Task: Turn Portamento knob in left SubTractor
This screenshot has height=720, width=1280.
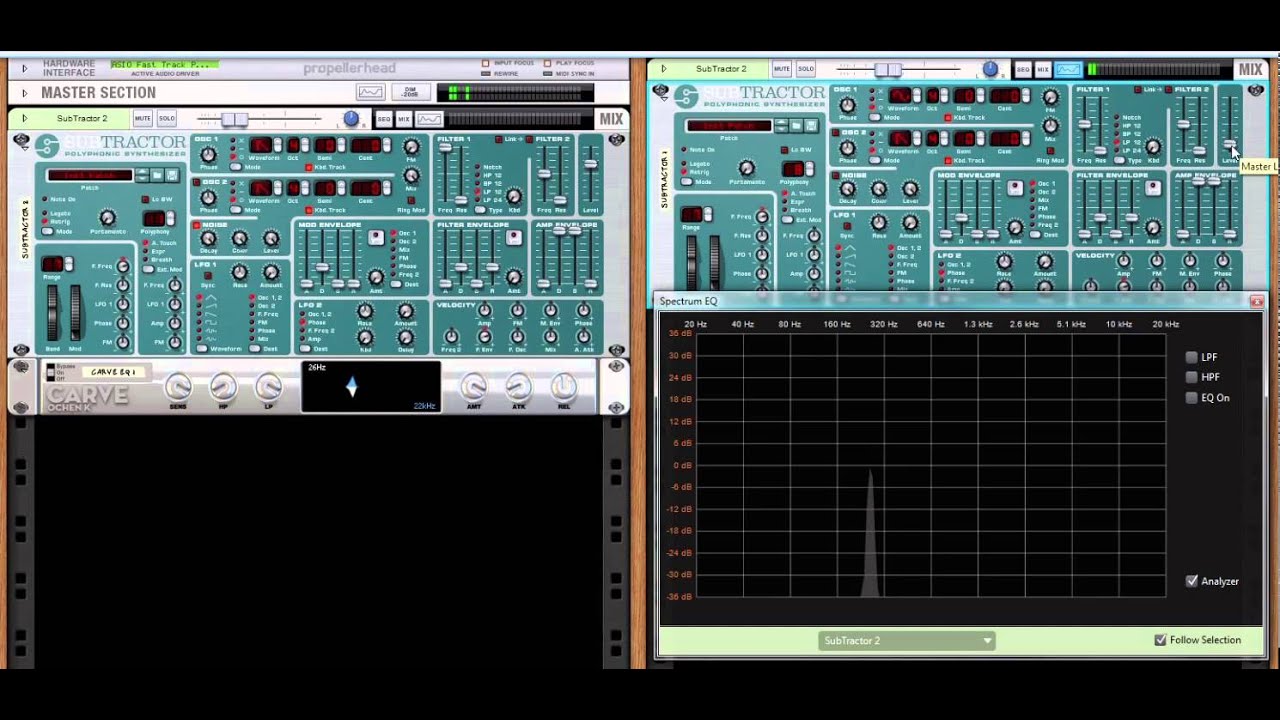Action: coord(107,218)
